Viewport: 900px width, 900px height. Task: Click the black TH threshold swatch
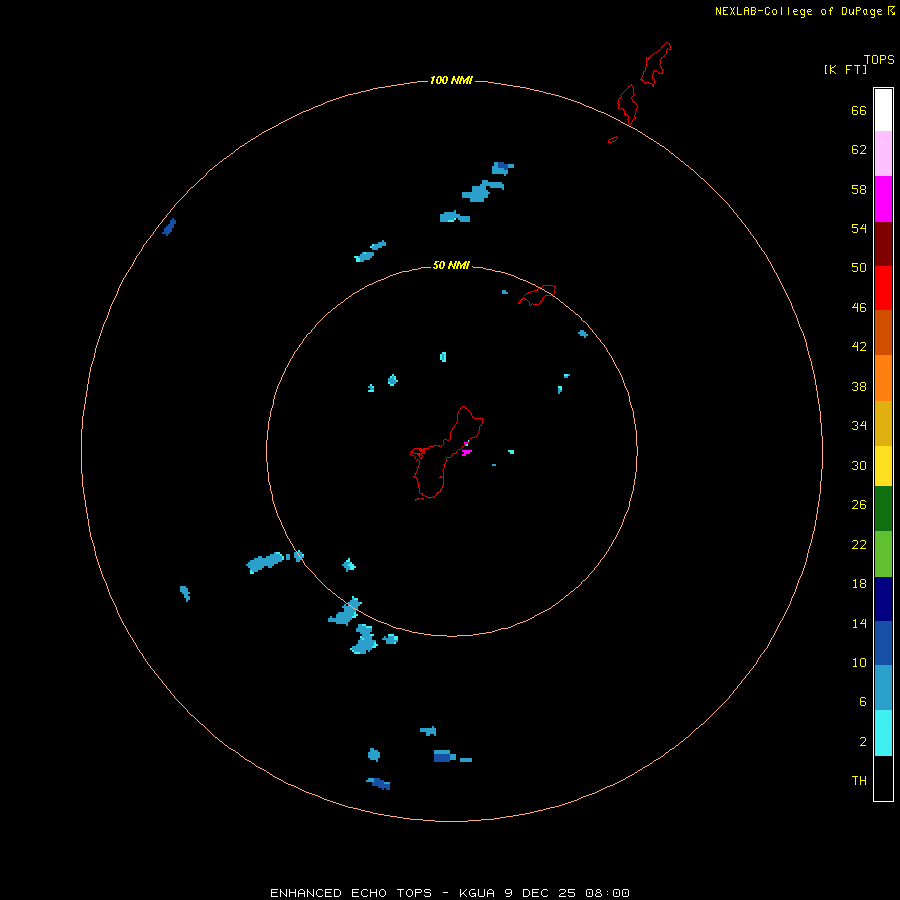[883, 778]
